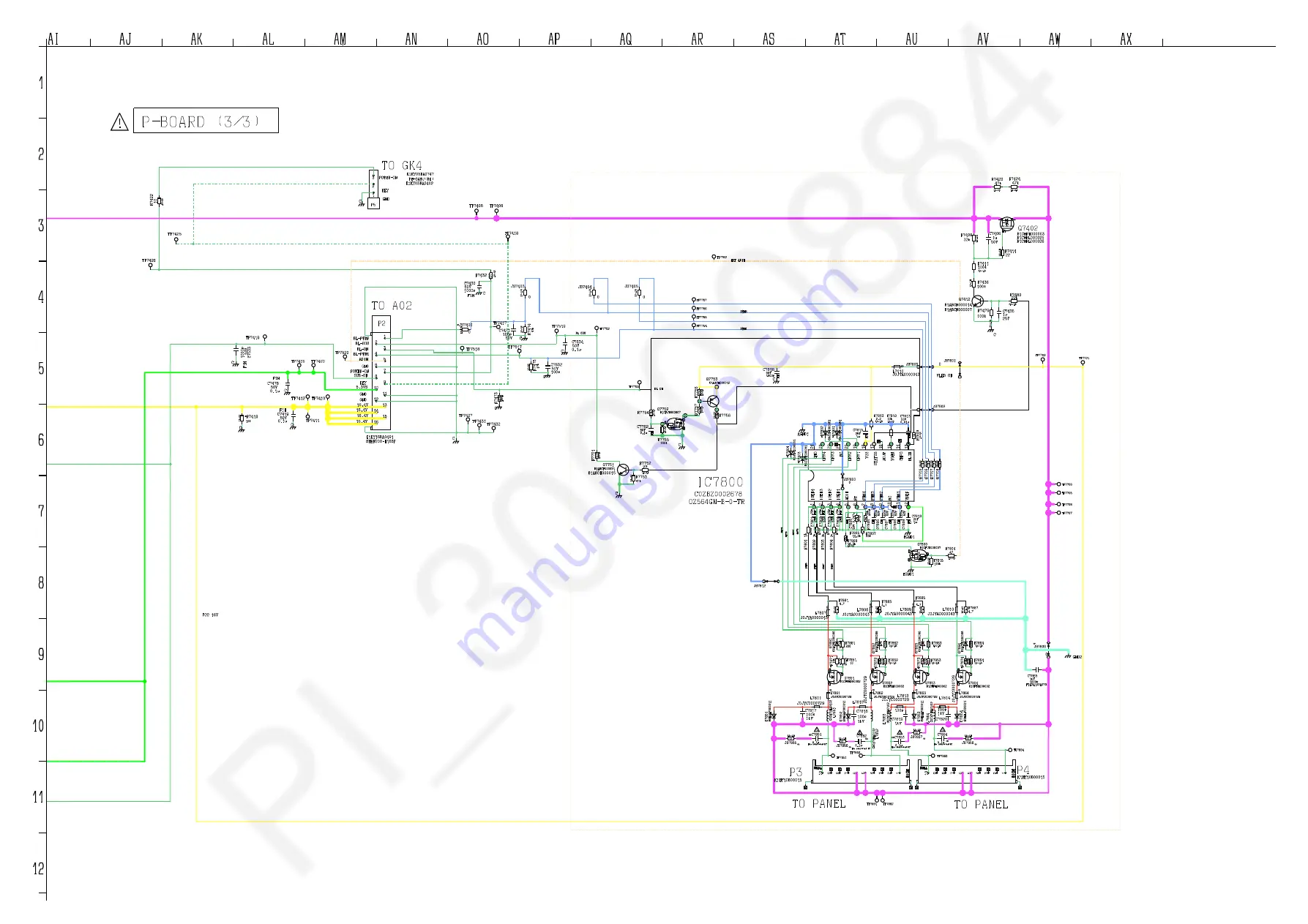Image resolution: width=1308 pixels, height=924 pixels.
Task: Click column header "AR"
Action: pos(697,39)
